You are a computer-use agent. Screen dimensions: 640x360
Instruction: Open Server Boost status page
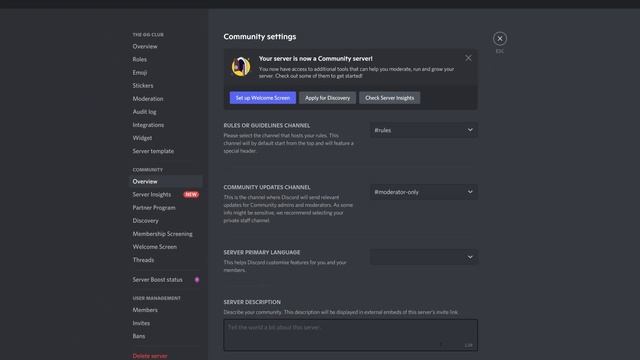coord(158,280)
